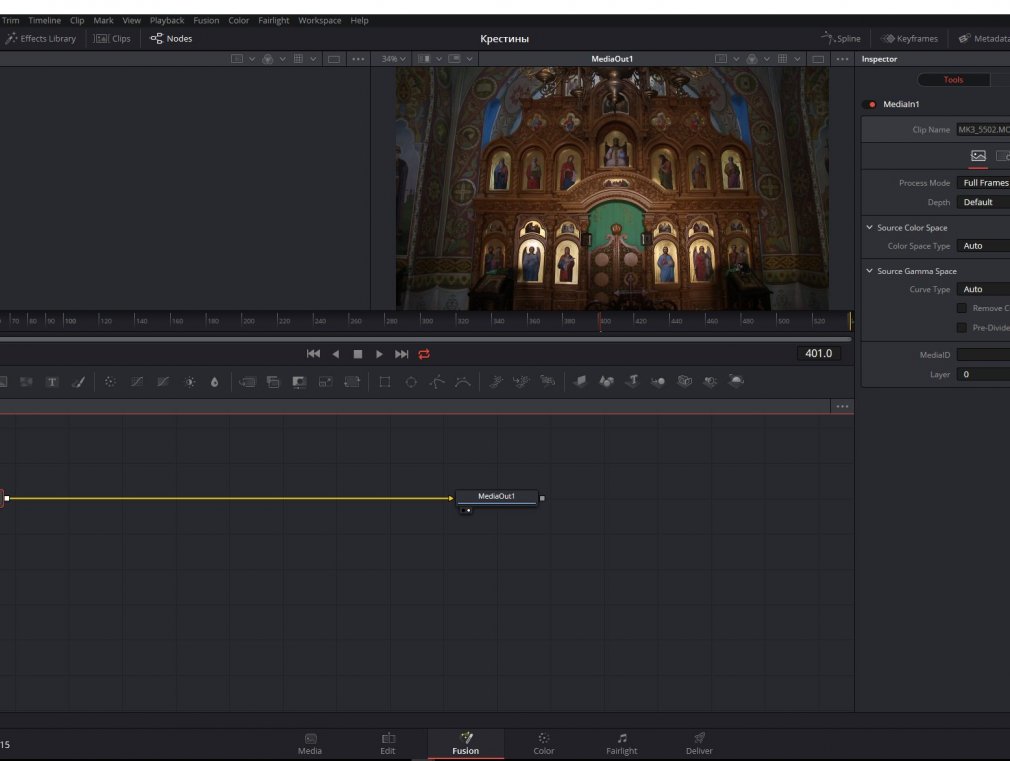Click the current frame field showing 401.0

pos(819,353)
